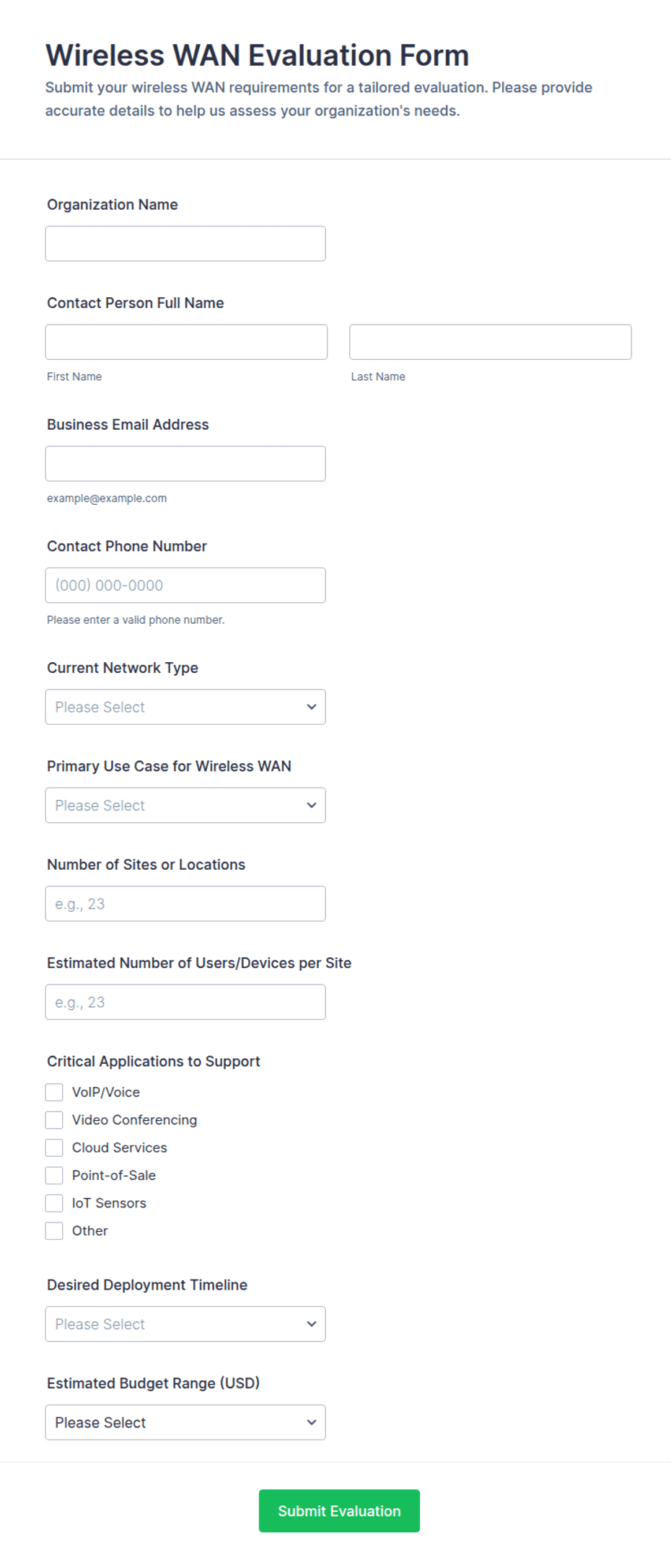Click the chevron arrow of Estimated Budget Range

312,1422
